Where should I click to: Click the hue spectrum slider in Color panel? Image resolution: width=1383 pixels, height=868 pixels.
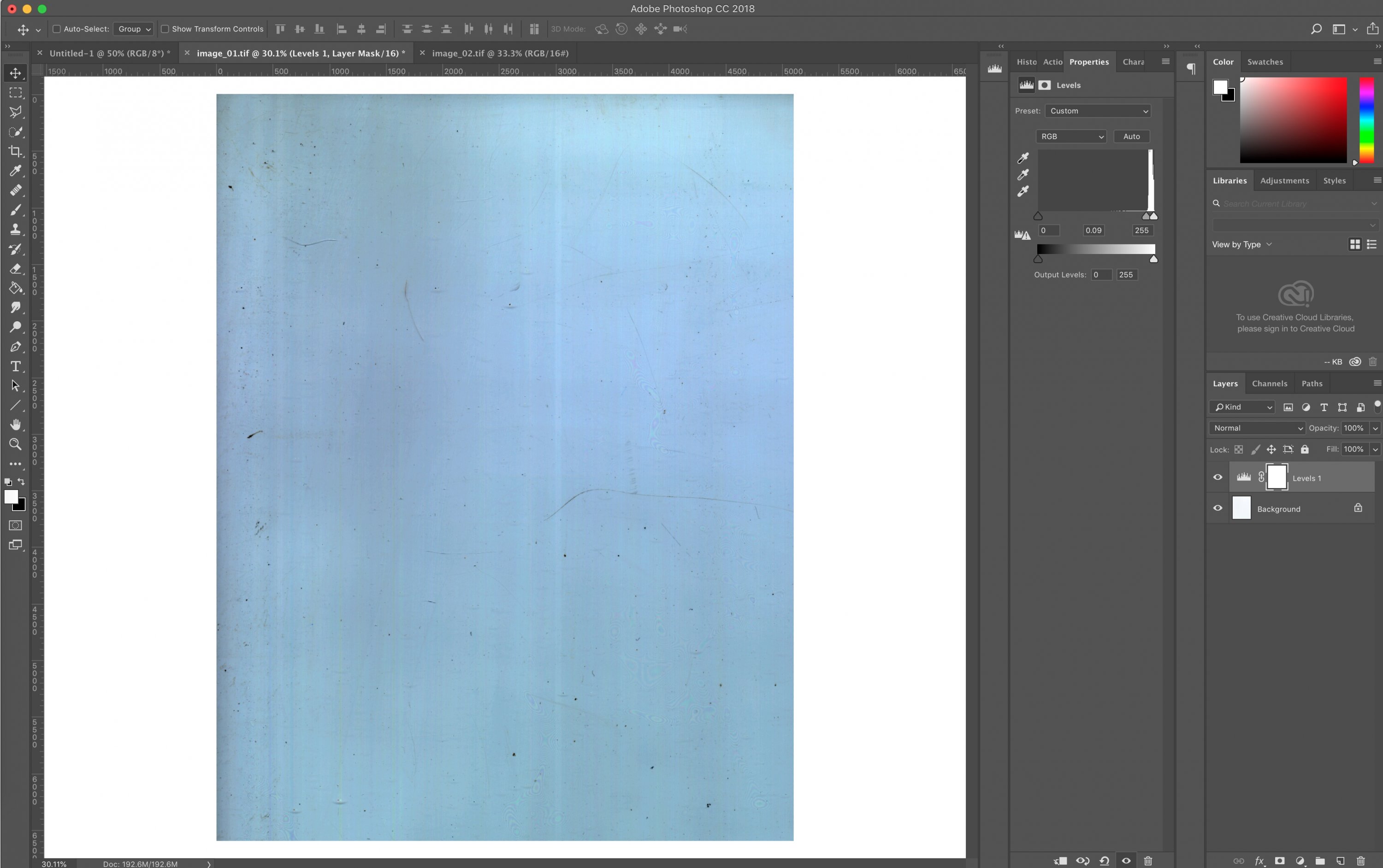coord(1366,120)
